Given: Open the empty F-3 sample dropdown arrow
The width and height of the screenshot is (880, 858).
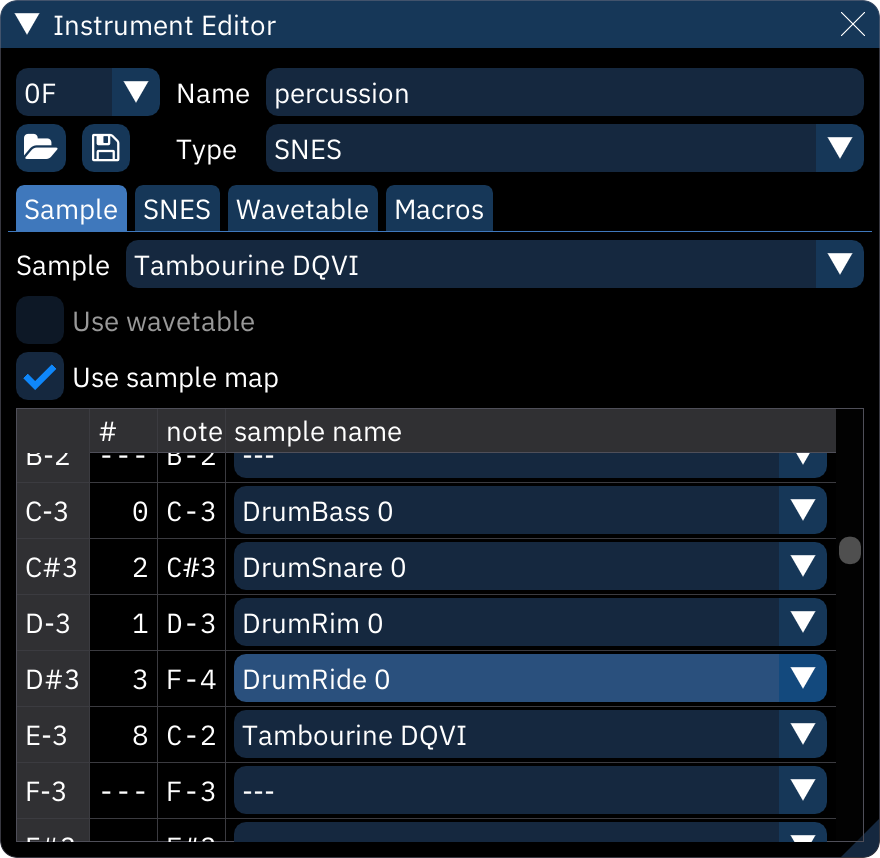Looking at the screenshot, I should 804,790.
